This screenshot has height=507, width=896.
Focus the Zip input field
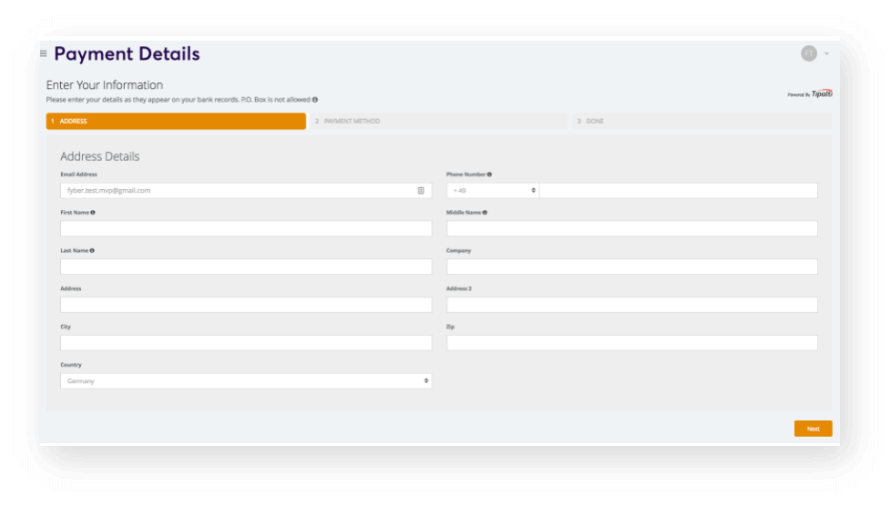[632, 343]
